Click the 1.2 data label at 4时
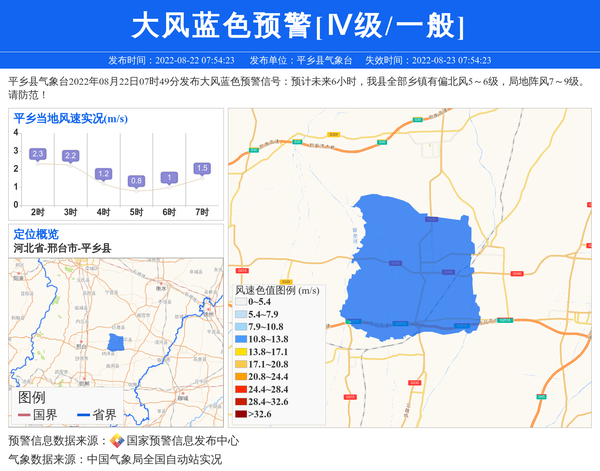Viewport: 600px width, 471px height. (x=104, y=174)
